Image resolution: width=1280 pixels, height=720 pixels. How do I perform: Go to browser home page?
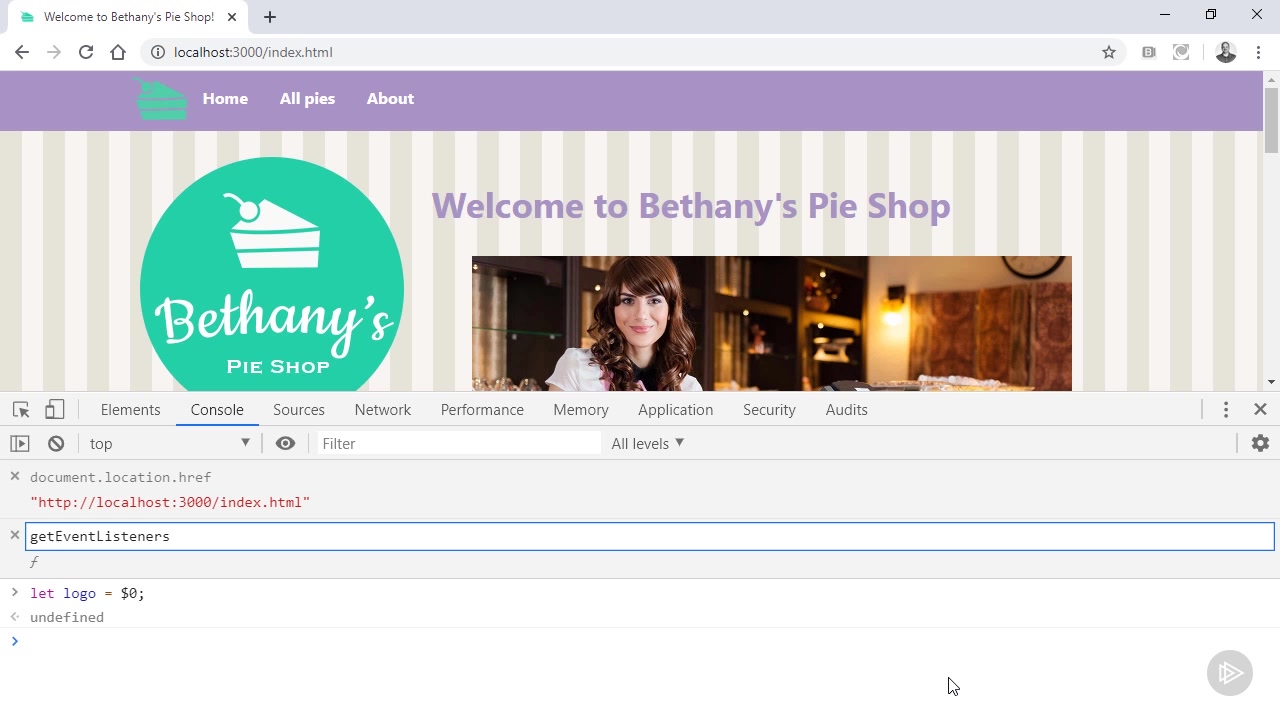(x=118, y=52)
